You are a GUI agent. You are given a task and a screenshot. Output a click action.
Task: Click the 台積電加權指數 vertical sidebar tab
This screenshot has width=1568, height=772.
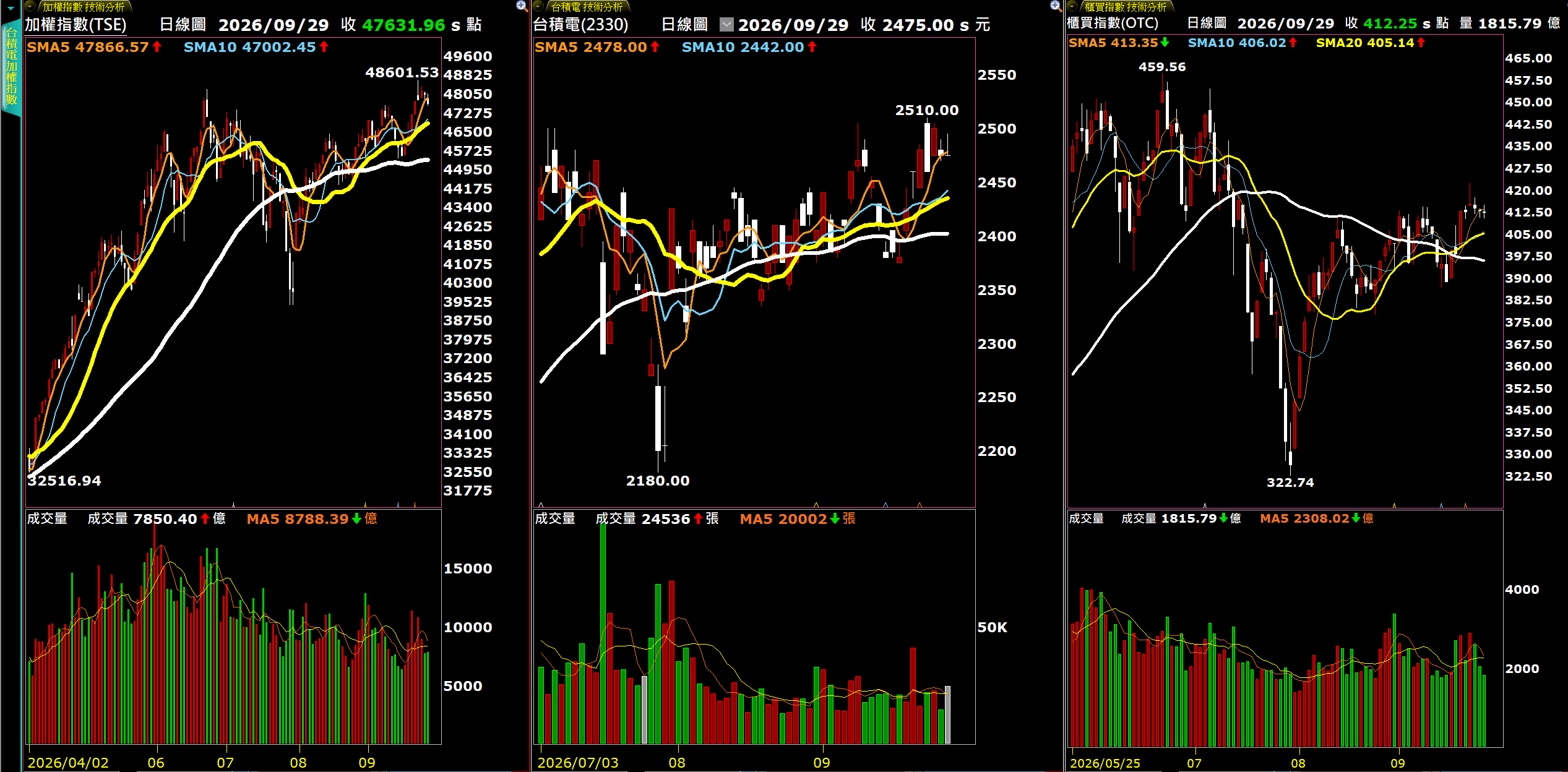[x=11, y=67]
